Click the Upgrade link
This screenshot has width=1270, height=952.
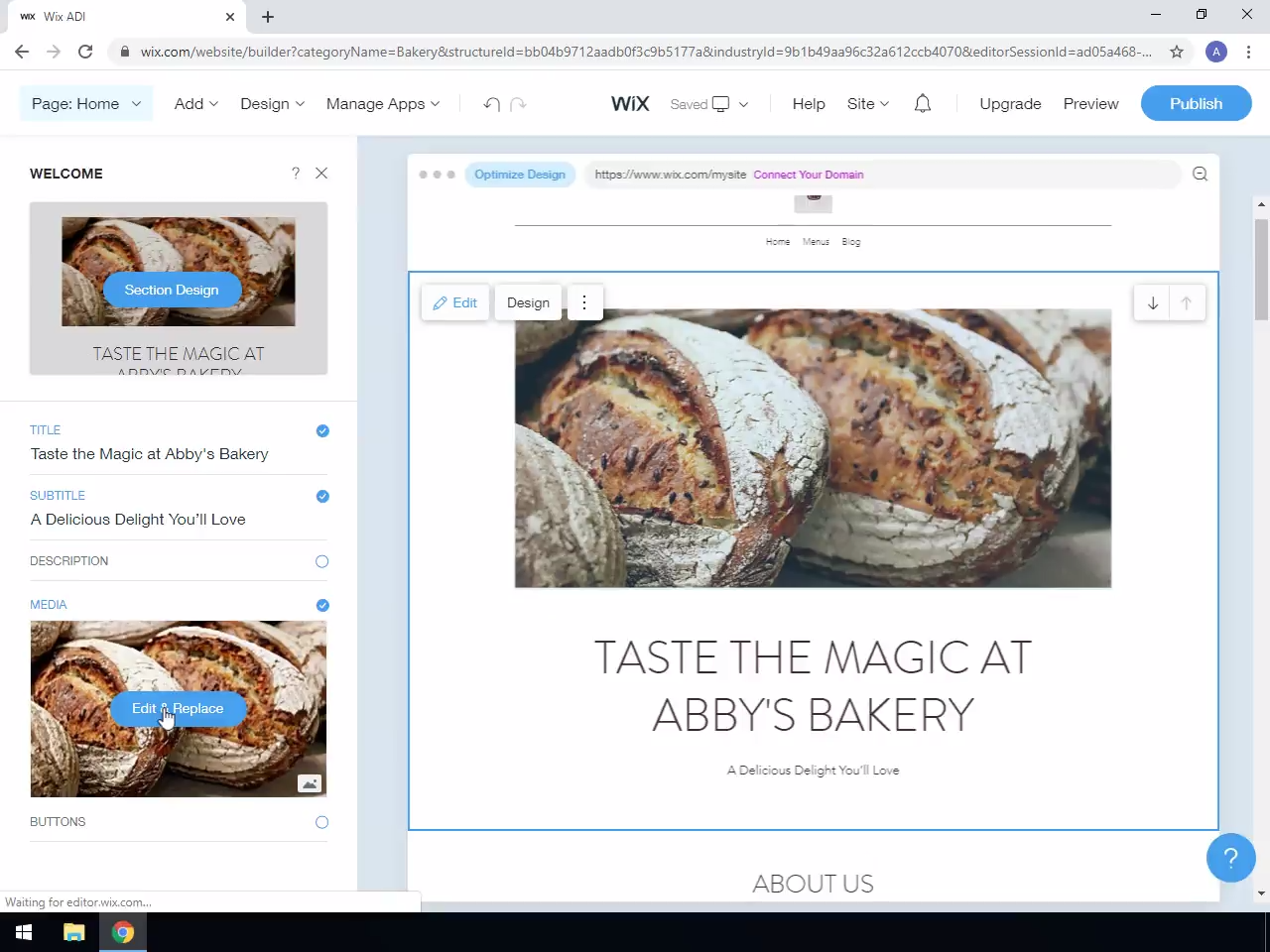pyautogui.click(x=1010, y=104)
